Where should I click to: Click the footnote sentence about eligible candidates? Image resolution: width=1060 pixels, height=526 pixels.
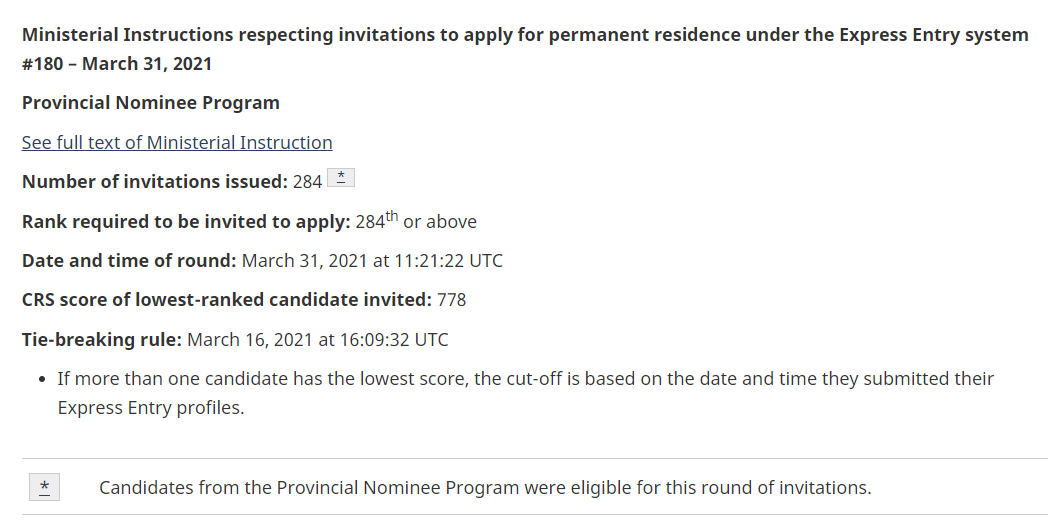(485, 487)
